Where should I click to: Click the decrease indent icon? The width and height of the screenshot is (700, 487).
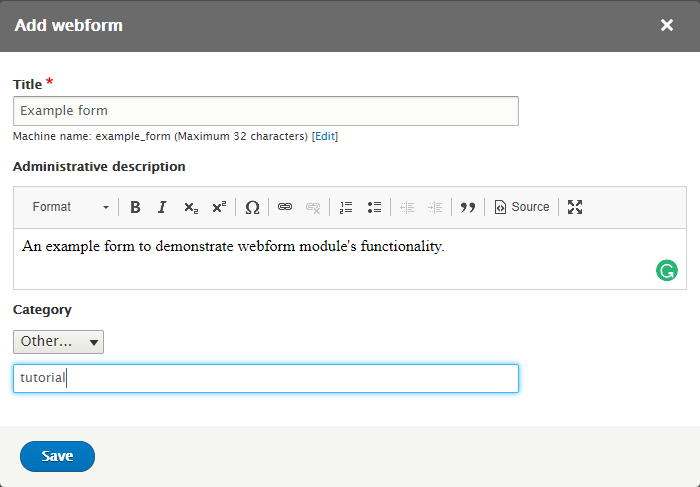point(407,207)
